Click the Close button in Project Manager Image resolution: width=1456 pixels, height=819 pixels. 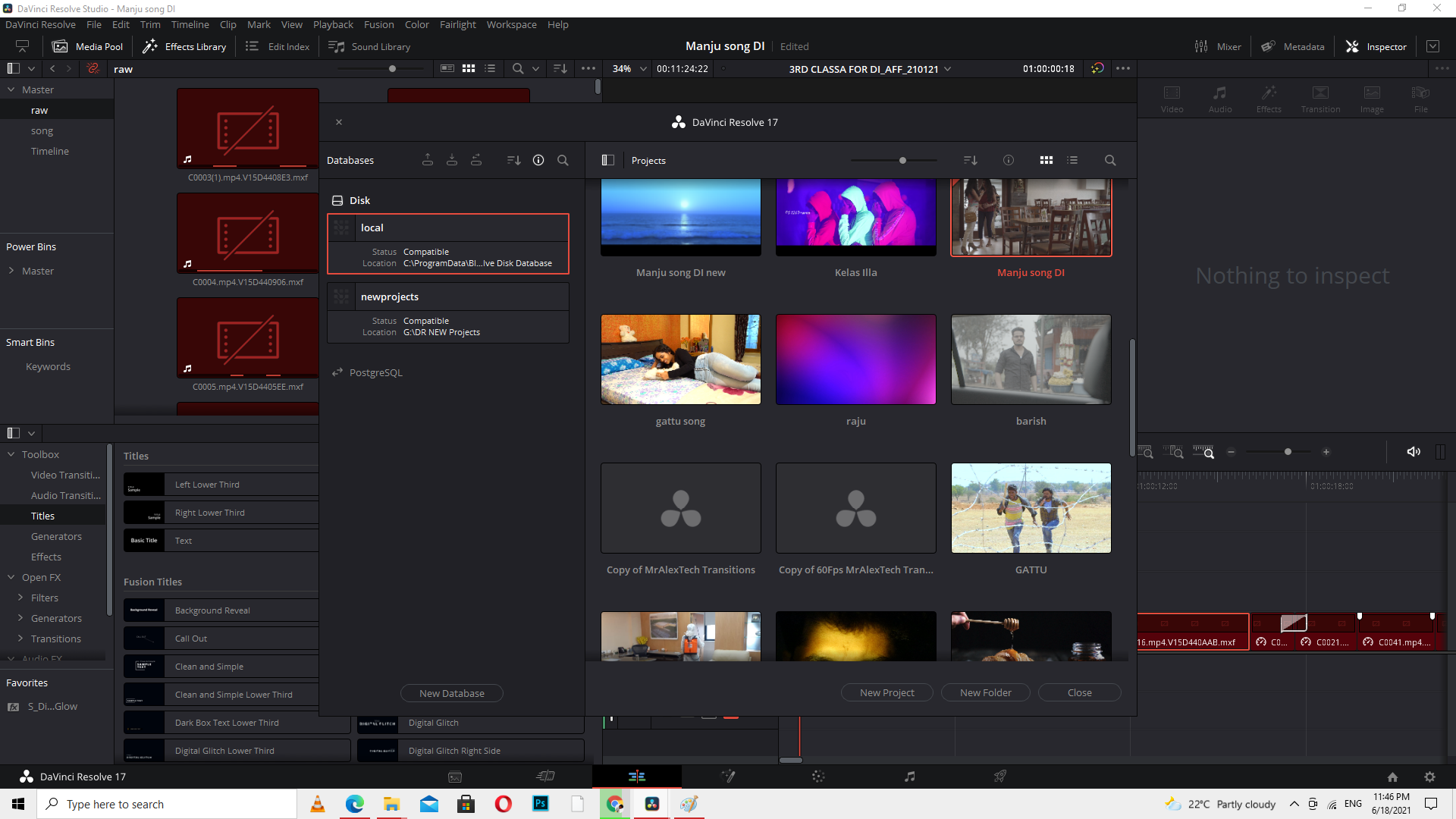pos(1080,692)
